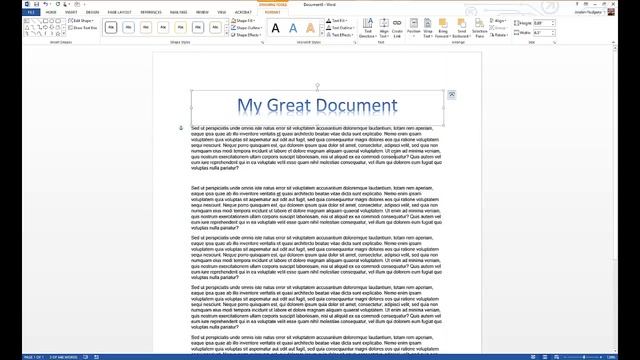Open the Shape Outline dropdown
The width and height of the screenshot is (640, 360).
[247, 28]
